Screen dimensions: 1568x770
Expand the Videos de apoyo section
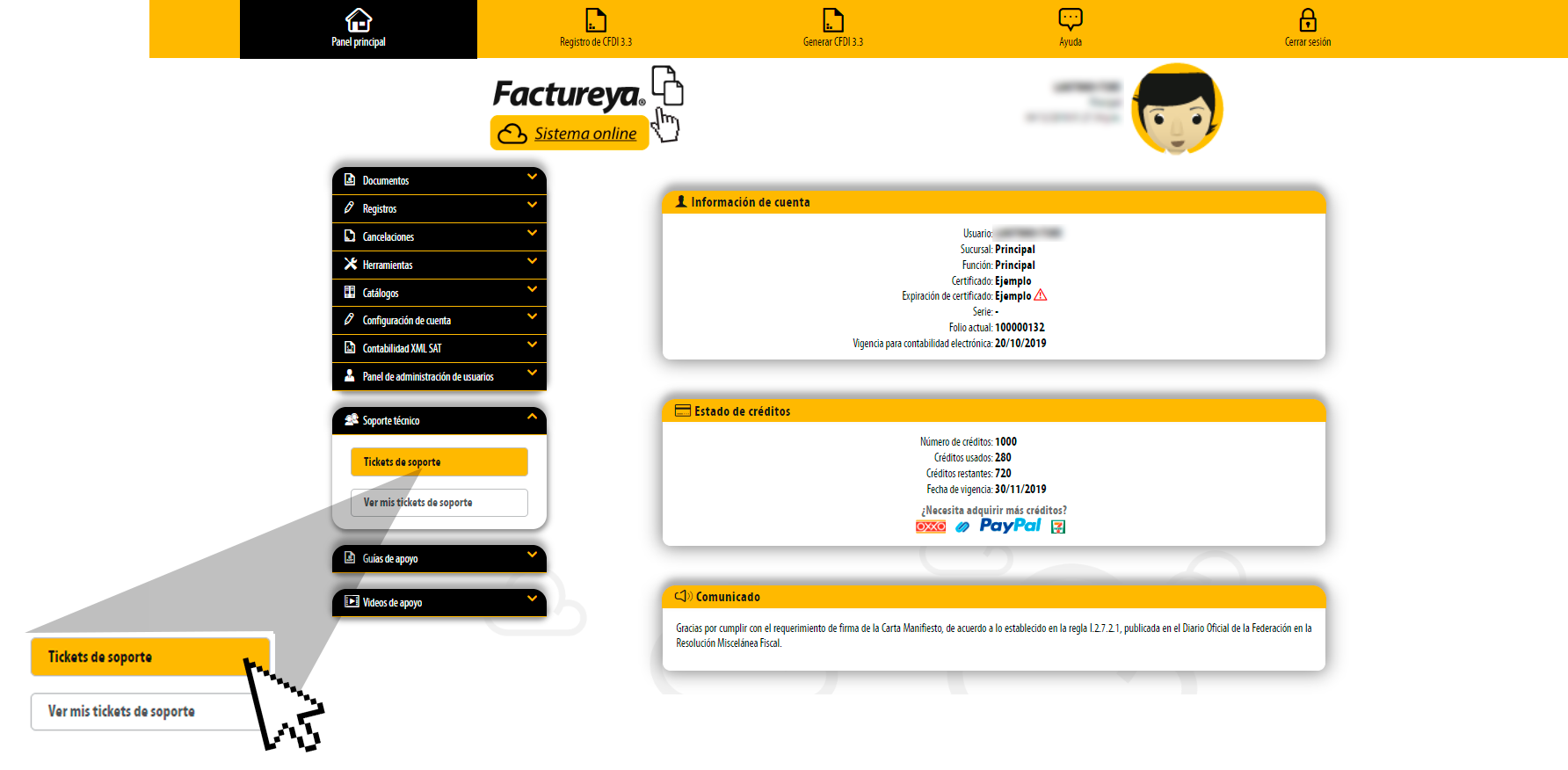click(439, 602)
